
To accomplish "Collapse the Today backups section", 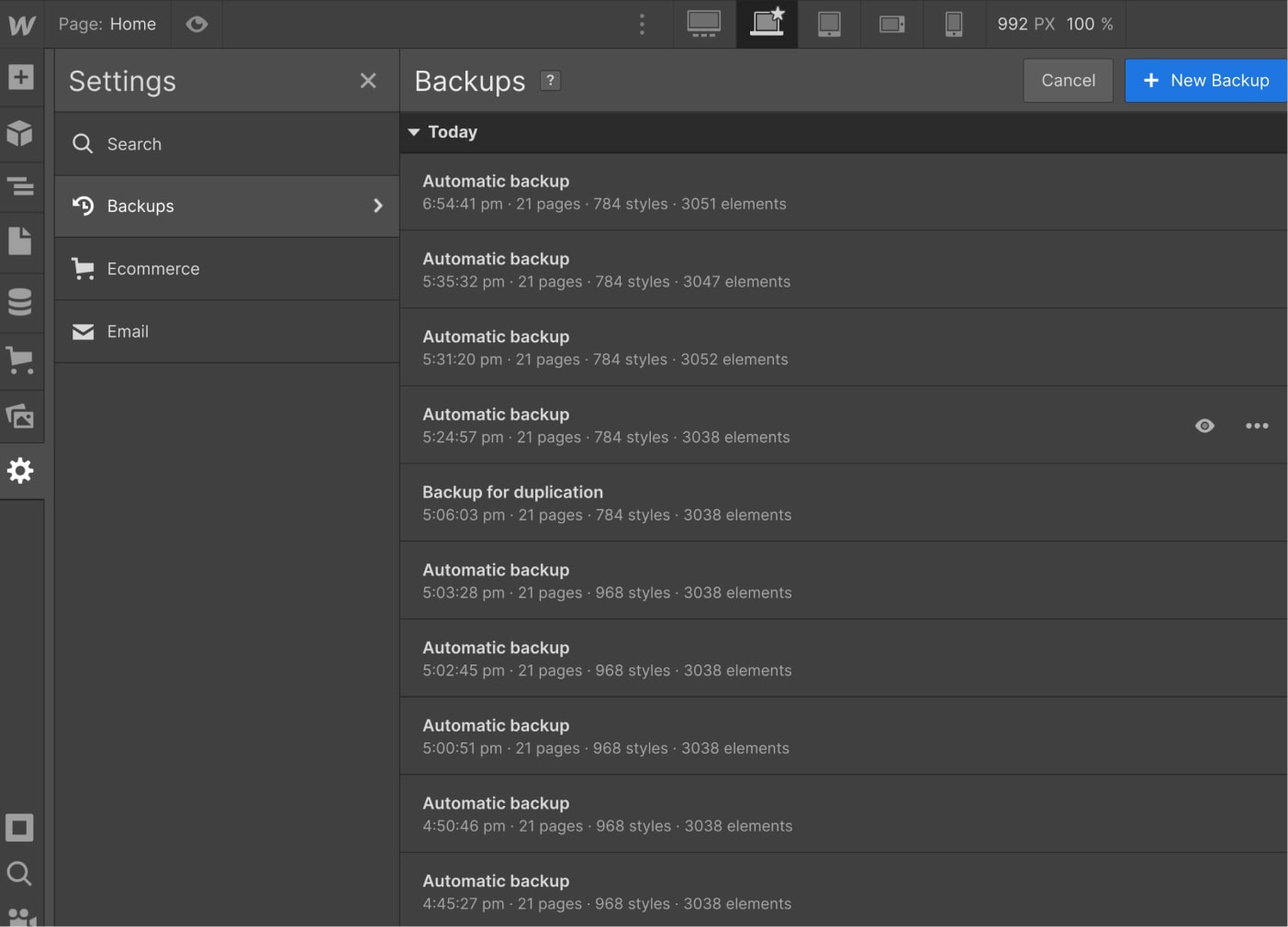I will pyautogui.click(x=414, y=131).
